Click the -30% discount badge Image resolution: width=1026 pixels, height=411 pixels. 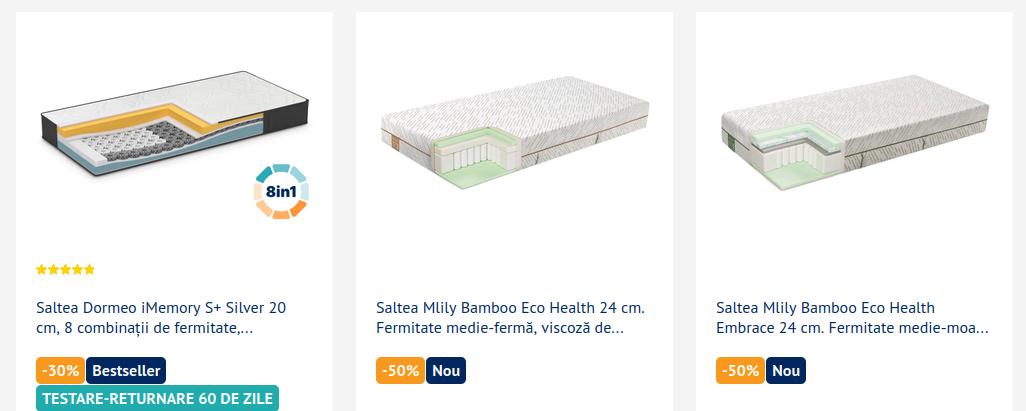(x=60, y=370)
